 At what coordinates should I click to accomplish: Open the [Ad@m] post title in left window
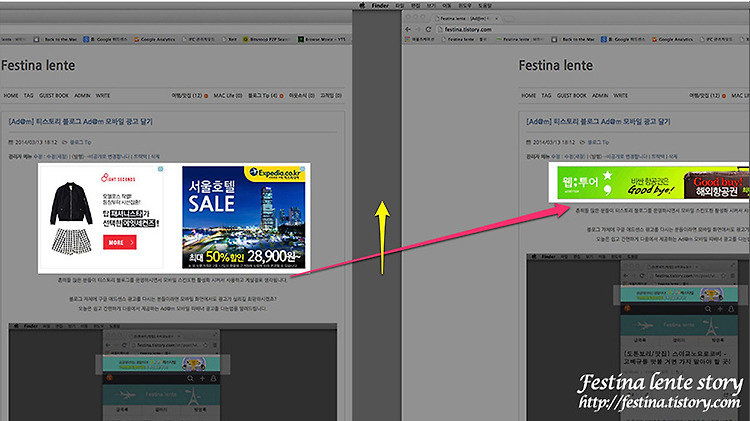(x=80, y=122)
